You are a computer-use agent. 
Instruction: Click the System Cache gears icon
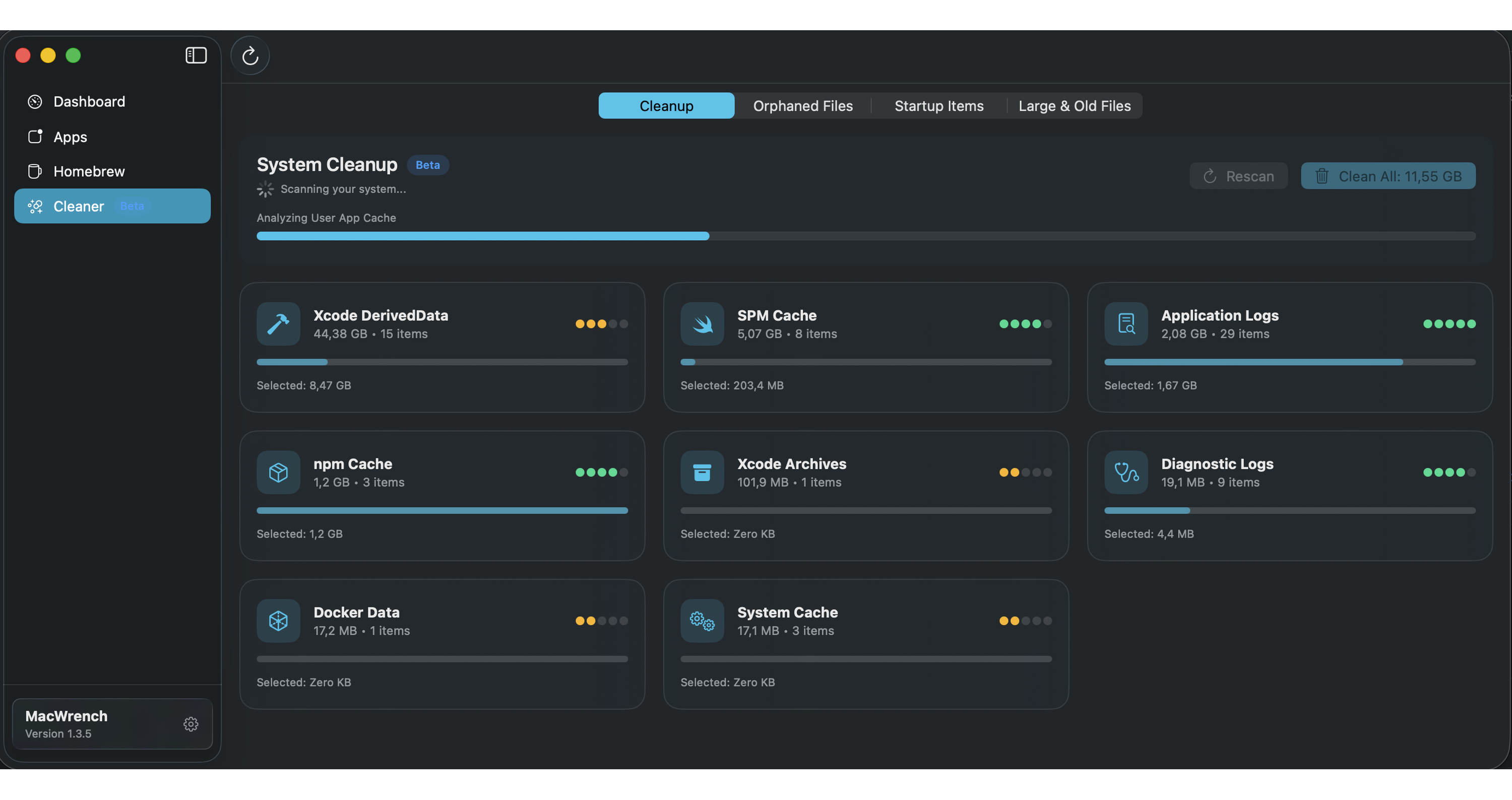click(702, 621)
